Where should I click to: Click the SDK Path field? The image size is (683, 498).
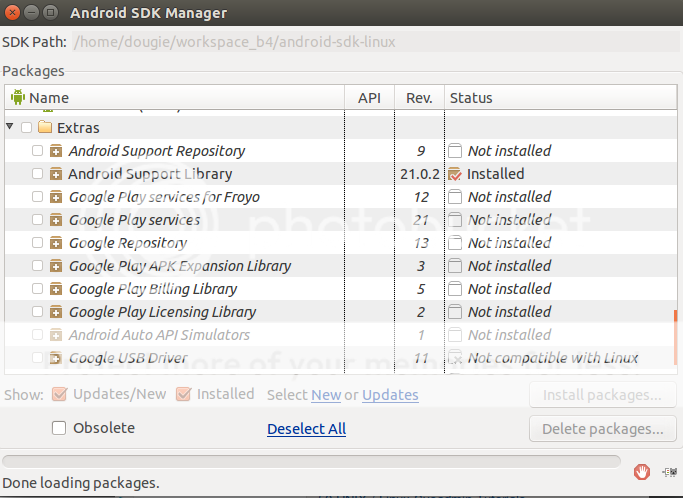[x=375, y=42]
